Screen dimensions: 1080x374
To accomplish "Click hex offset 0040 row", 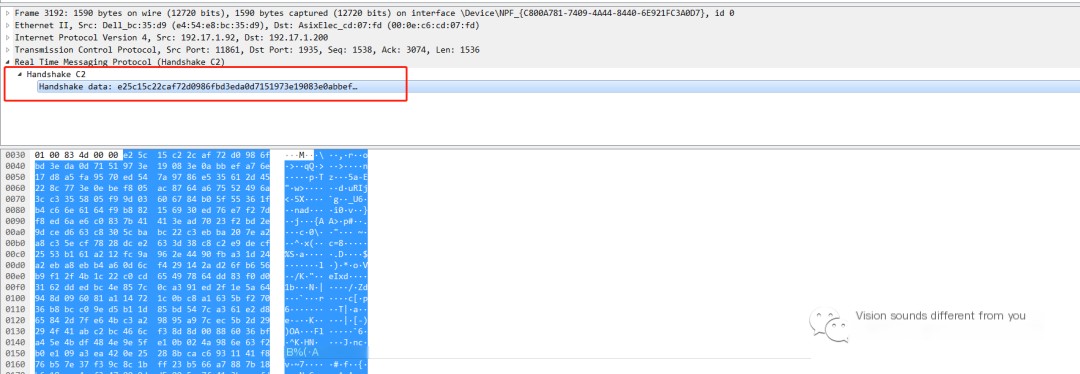I will (x=14, y=166).
